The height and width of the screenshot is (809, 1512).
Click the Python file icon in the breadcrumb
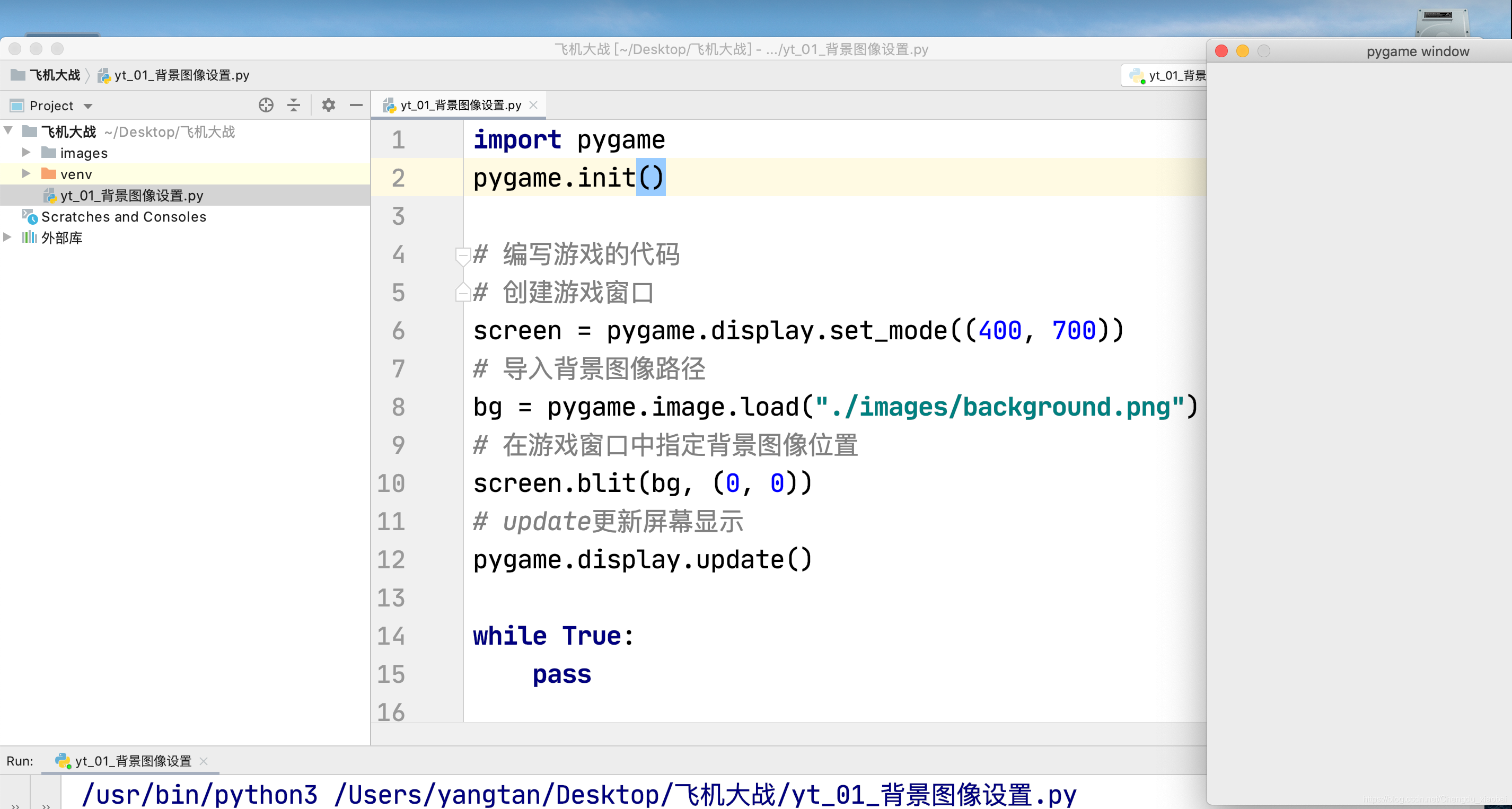pos(104,75)
